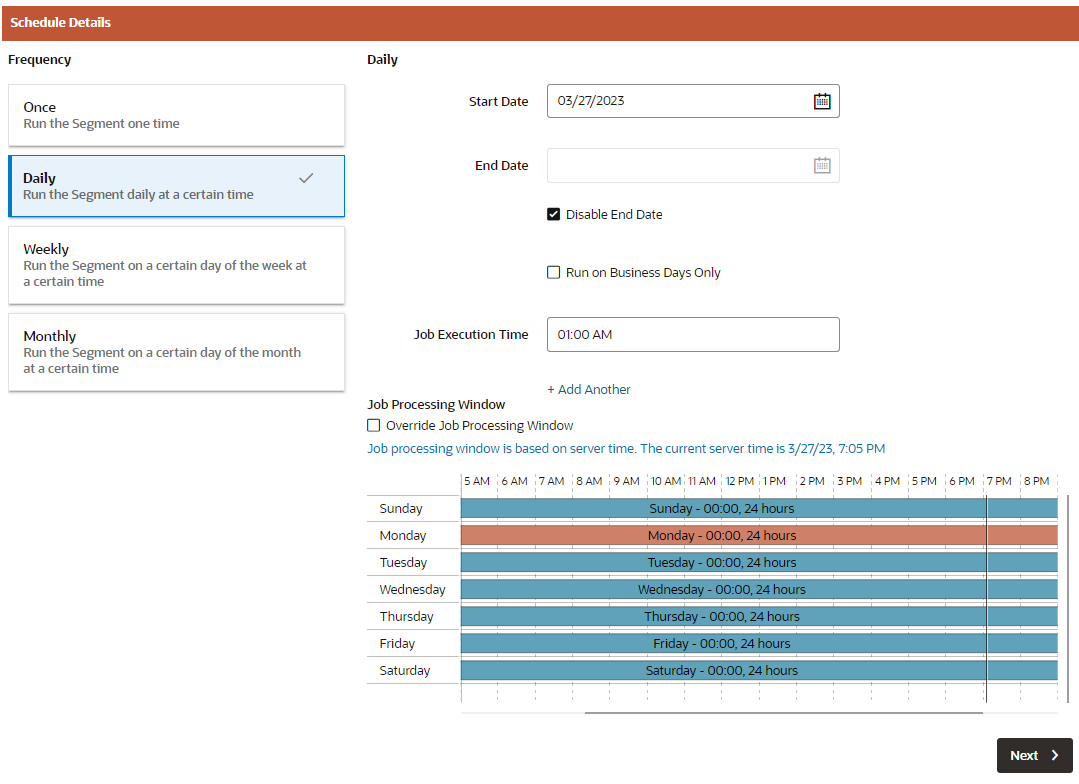Click the Wednesday processing window bar
1079x784 pixels.
coord(759,589)
